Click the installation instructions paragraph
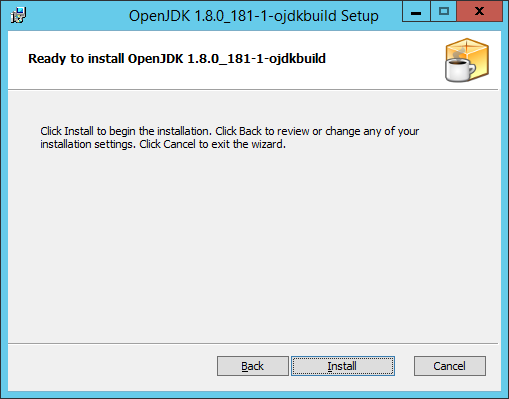This screenshot has height=399, width=509. point(230,138)
